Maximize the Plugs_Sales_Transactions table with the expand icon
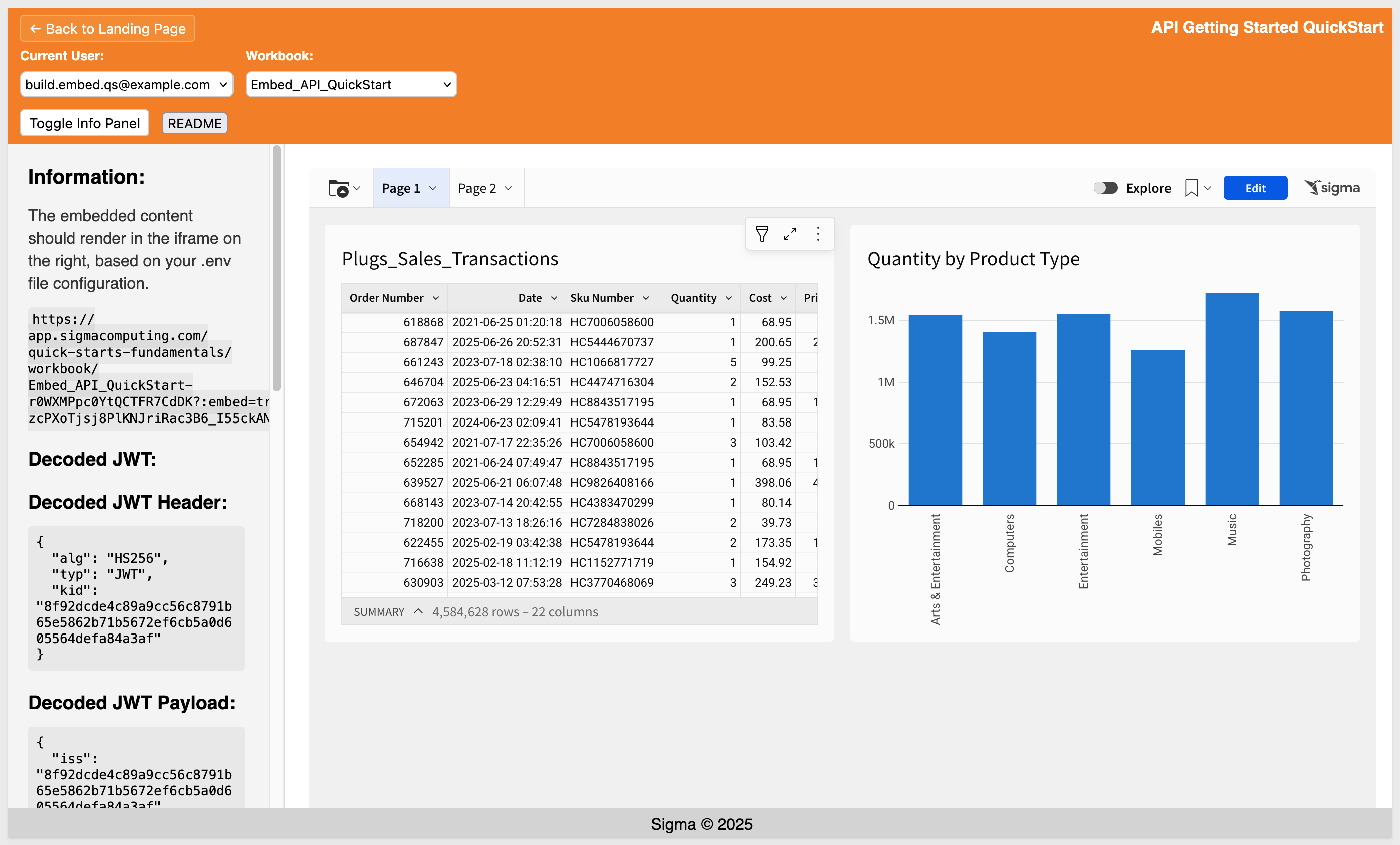 click(x=790, y=234)
